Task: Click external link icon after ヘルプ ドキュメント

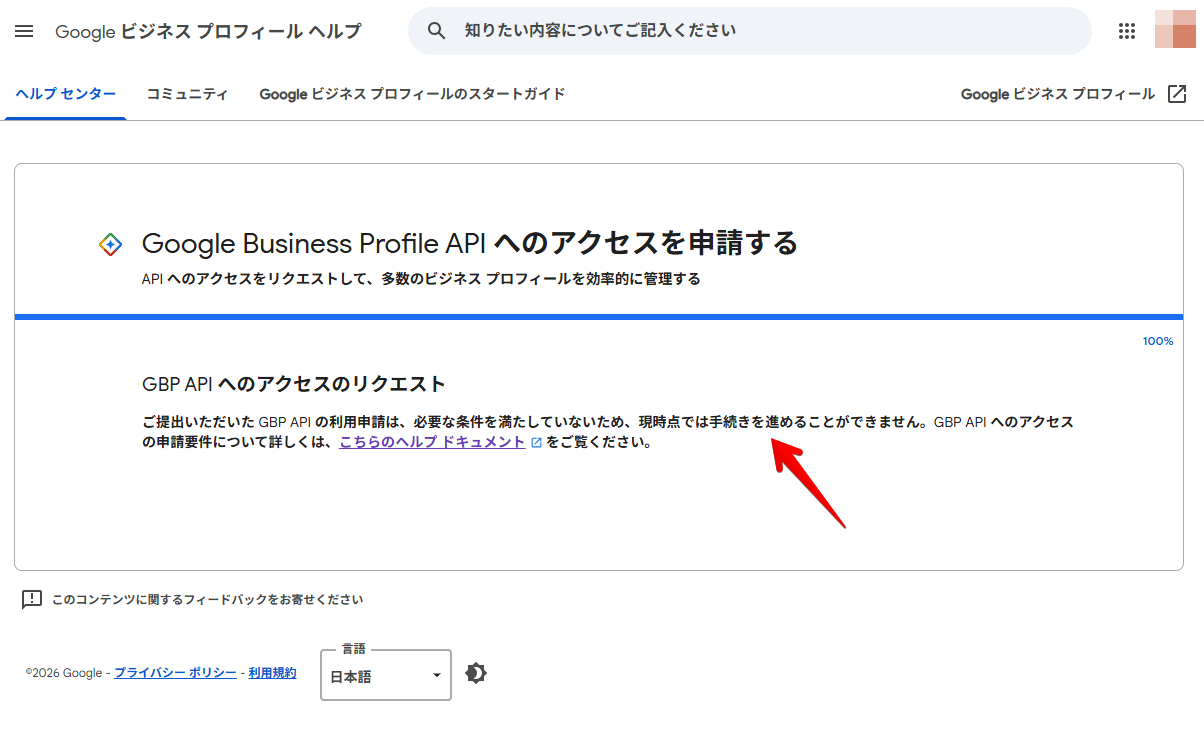Action: [x=537, y=442]
